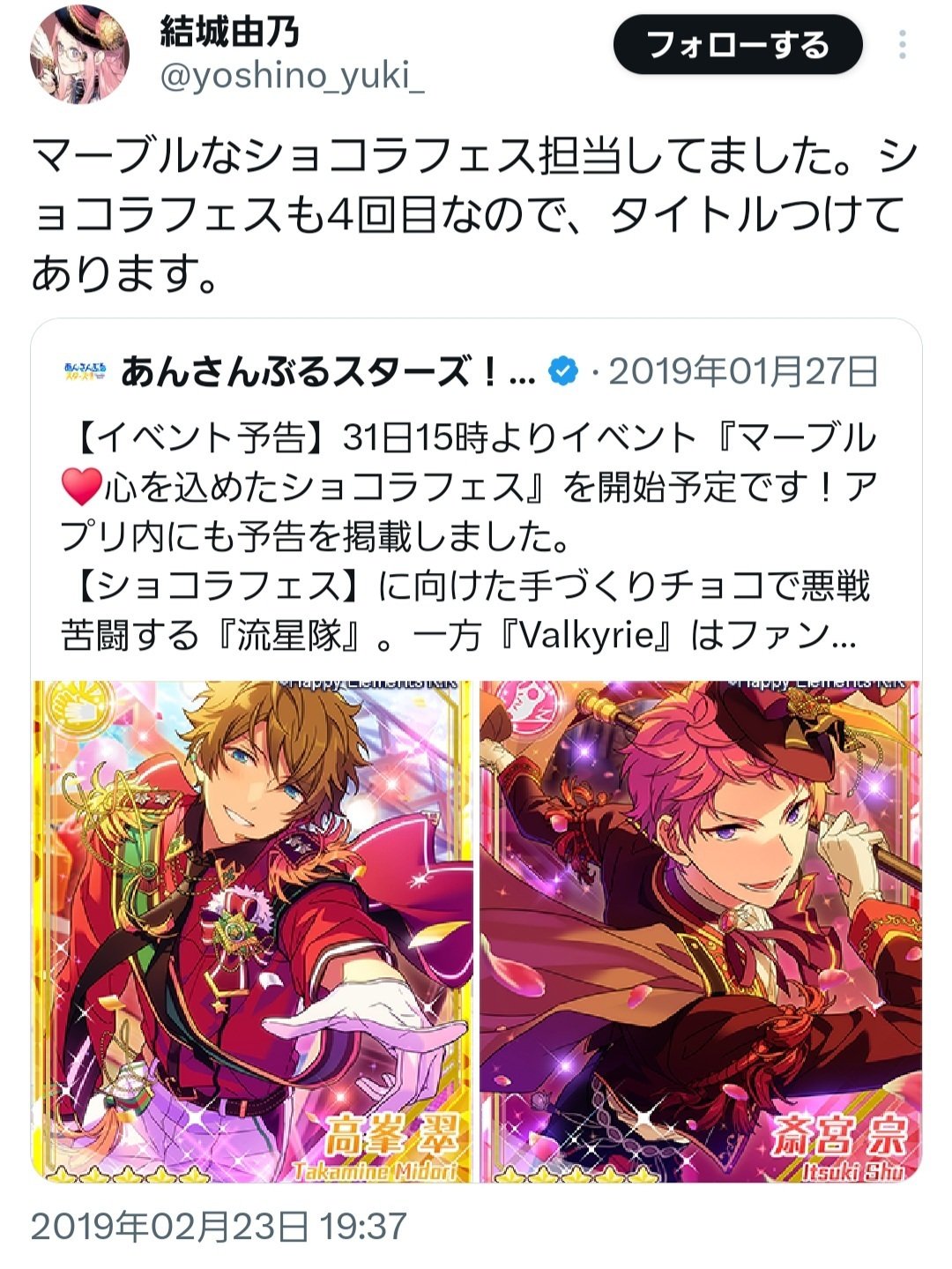Open the 結城由乃 profile avatar
Viewport: 952px width, 1269px height.
[x=79, y=55]
